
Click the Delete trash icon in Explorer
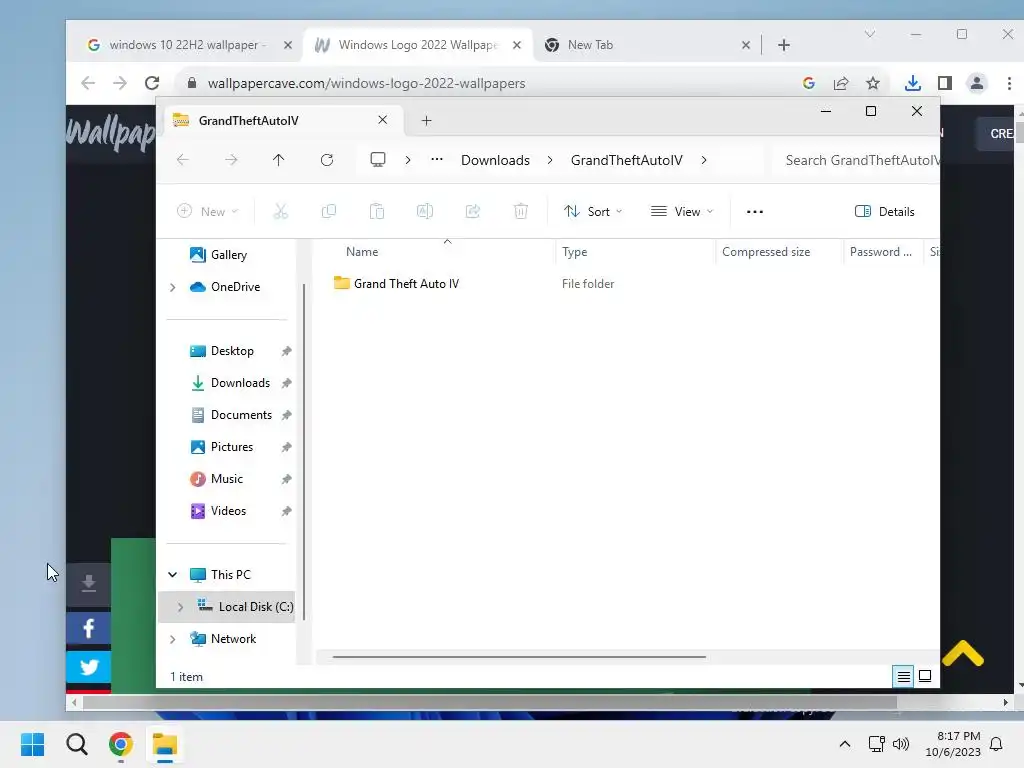point(520,211)
